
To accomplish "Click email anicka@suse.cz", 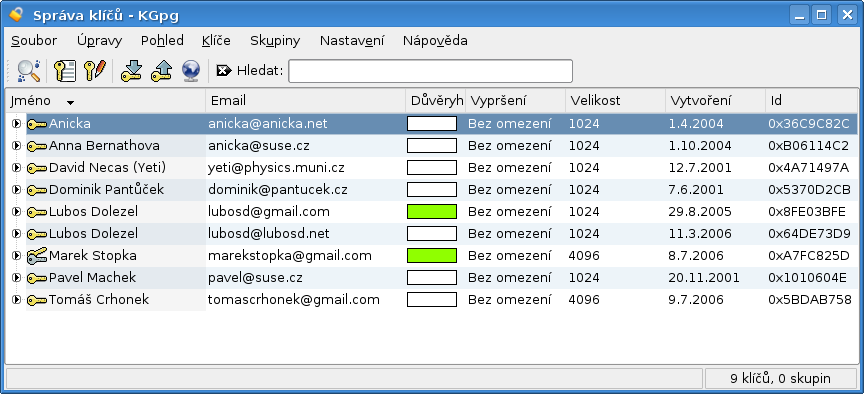I will 258,146.
